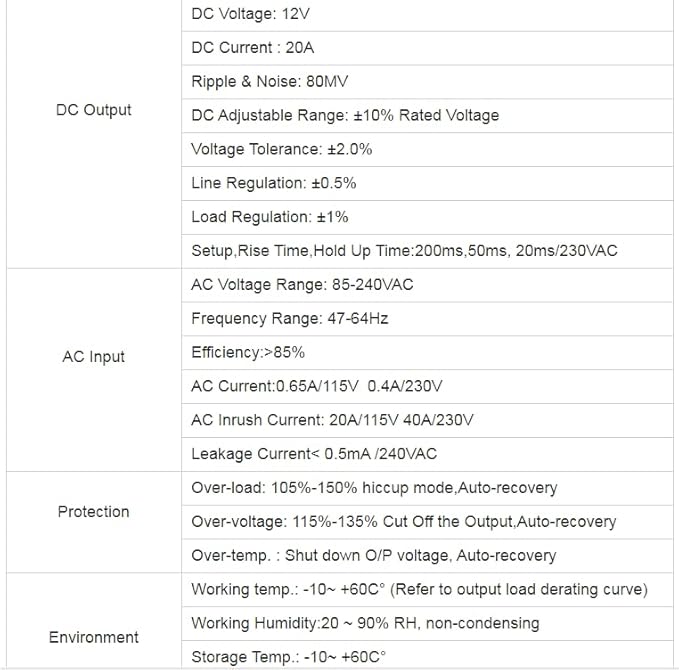
Task: Select the AC Voltage Range: 85-240VAC row
Action: (x=302, y=285)
